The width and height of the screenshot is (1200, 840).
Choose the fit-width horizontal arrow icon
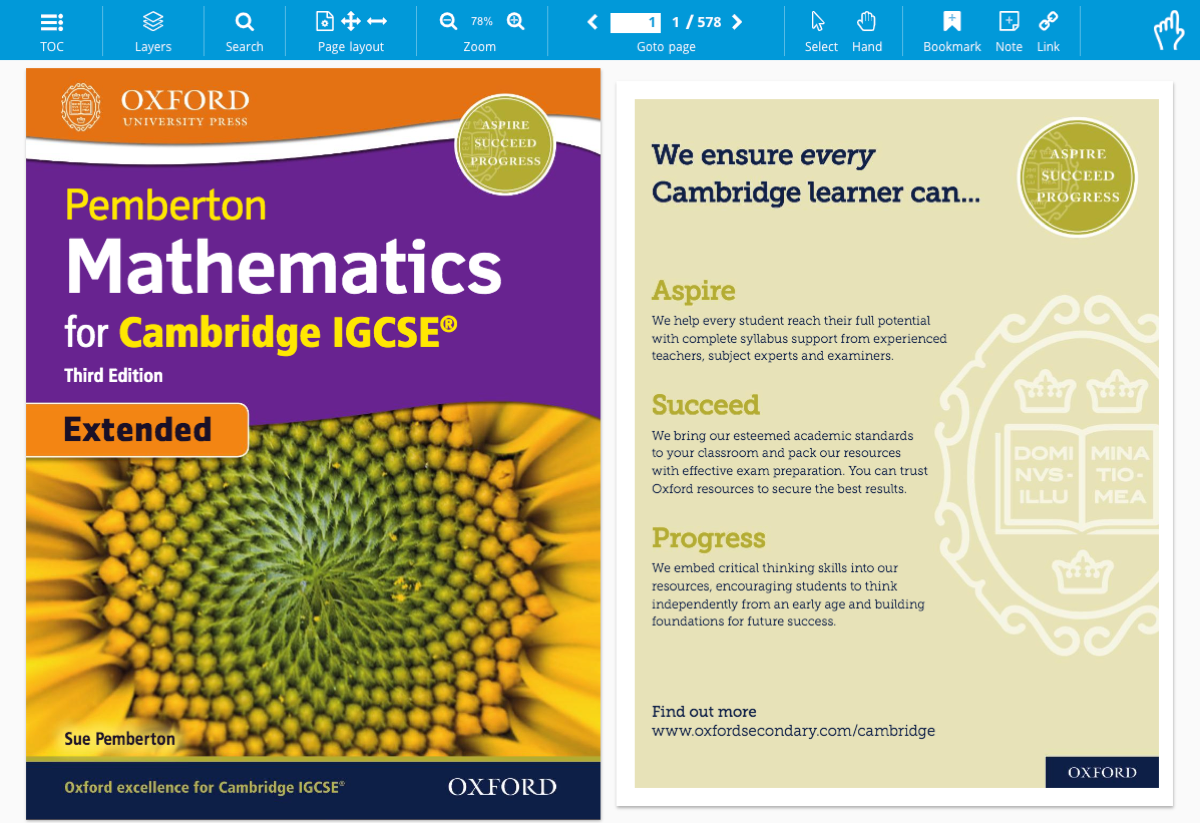(377, 21)
